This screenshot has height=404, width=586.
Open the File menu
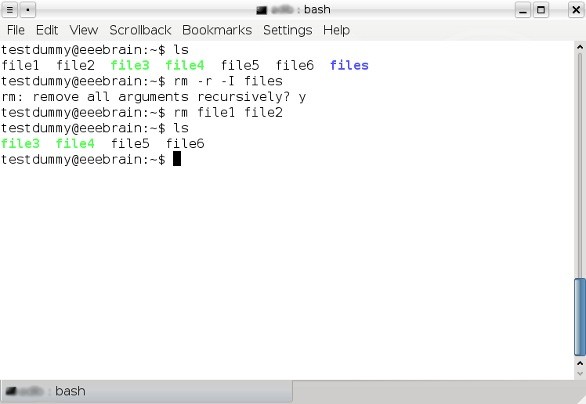pos(16,30)
